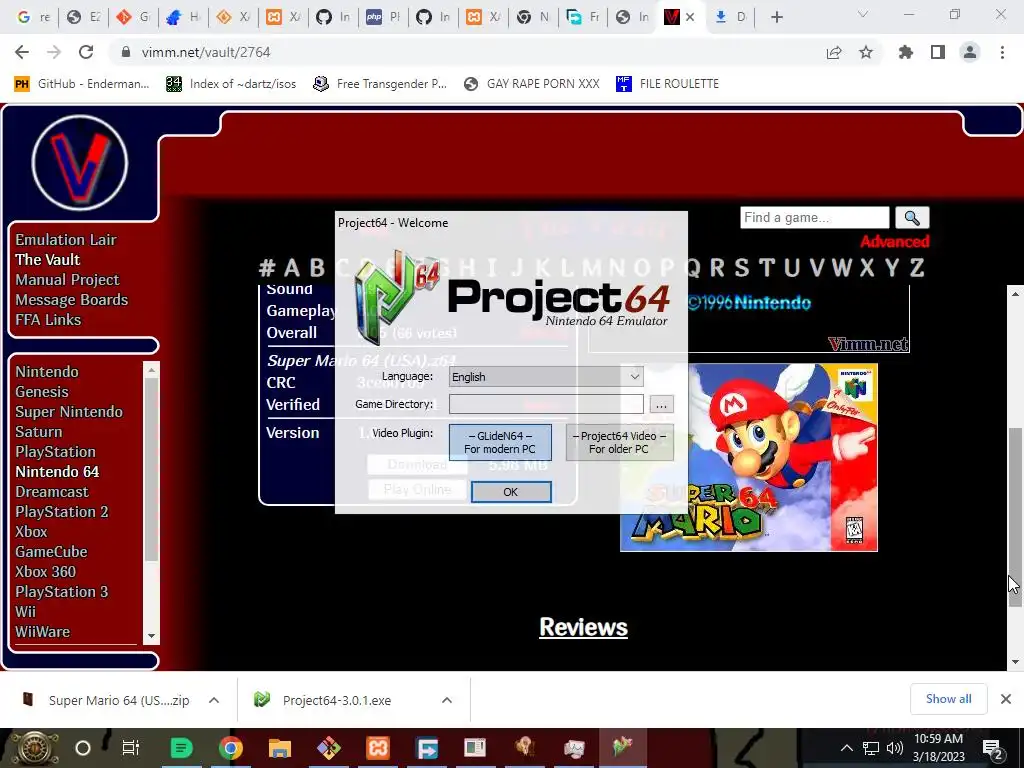Image resolution: width=1024 pixels, height=768 pixels.
Task: Close the downloads bar
Action: pos(1006,699)
